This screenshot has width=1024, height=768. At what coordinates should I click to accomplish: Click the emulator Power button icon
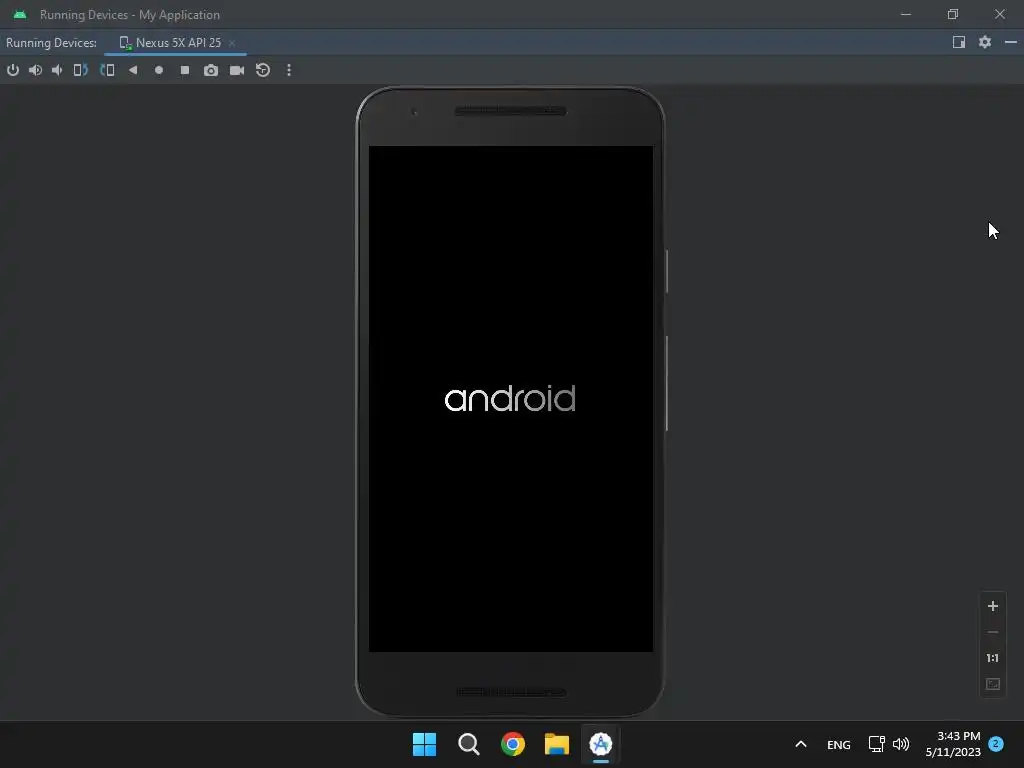(x=13, y=70)
